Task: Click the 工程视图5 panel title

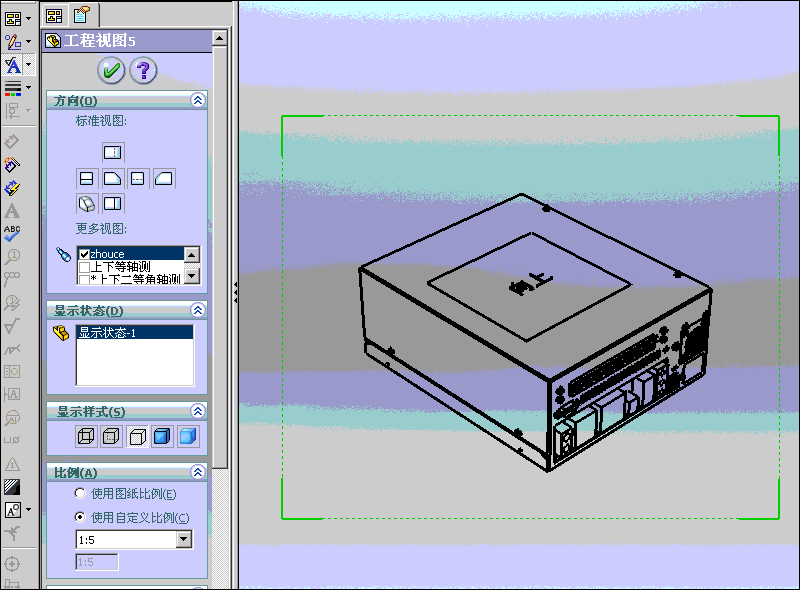Action: 99,41
